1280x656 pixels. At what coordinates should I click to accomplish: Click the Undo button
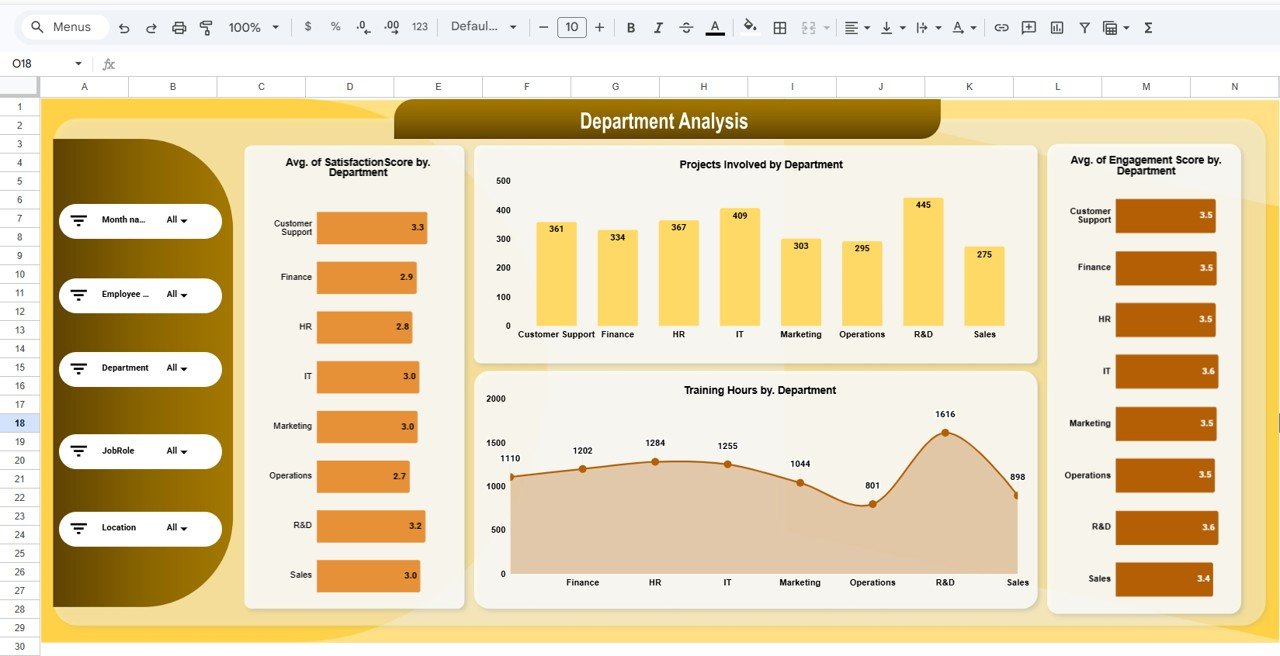[124, 28]
